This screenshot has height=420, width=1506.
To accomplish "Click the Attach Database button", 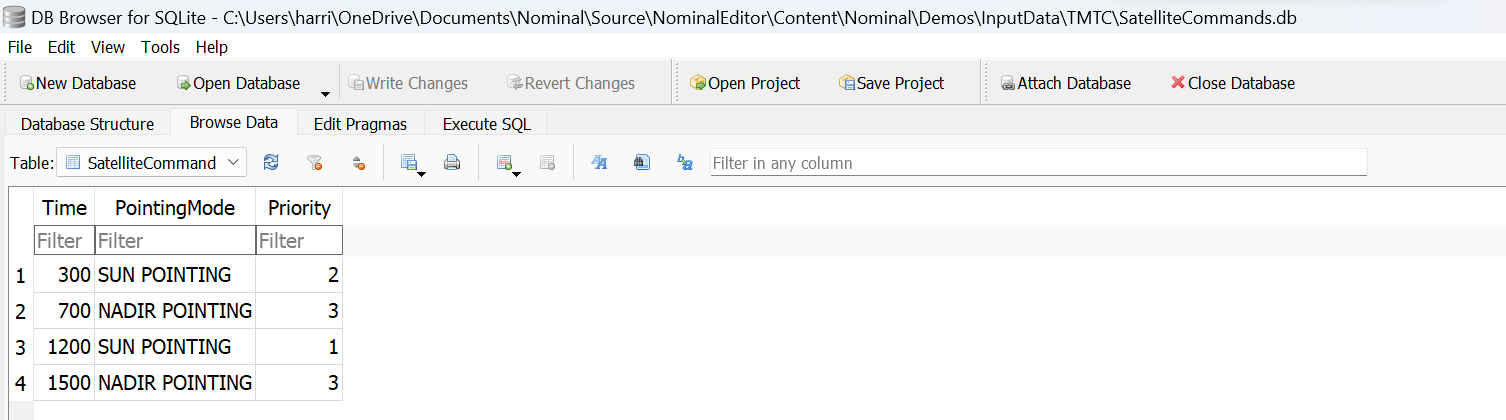I will (1066, 83).
